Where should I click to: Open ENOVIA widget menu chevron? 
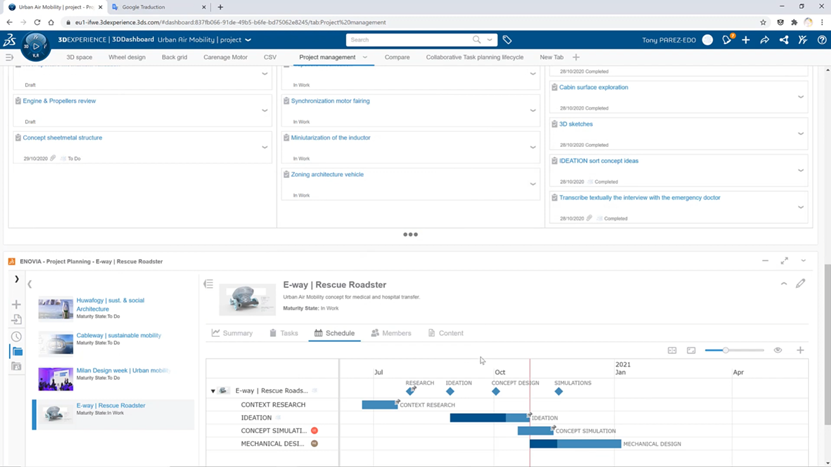coord(803,261)
